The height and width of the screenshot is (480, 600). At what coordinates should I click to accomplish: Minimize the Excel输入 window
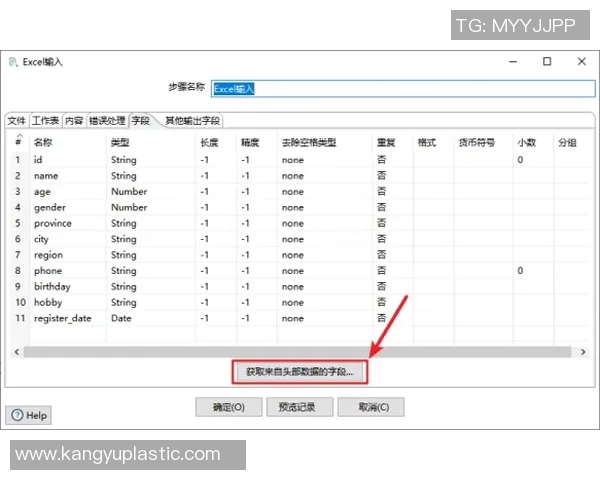pyautogui.click(x=513, y=62)
